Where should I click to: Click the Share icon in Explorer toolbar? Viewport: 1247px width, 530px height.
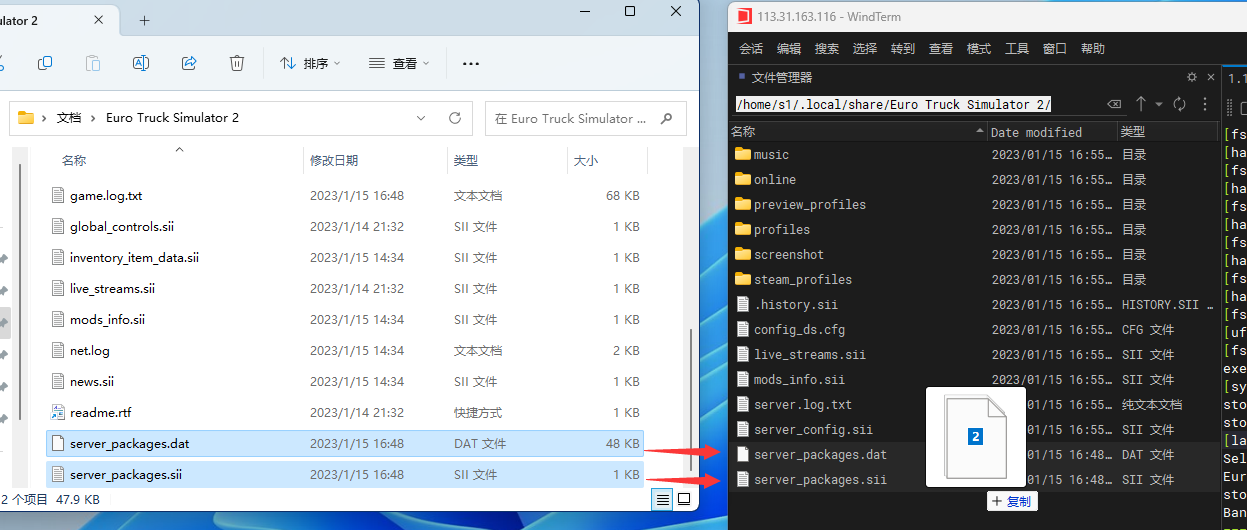click(189, 63)
